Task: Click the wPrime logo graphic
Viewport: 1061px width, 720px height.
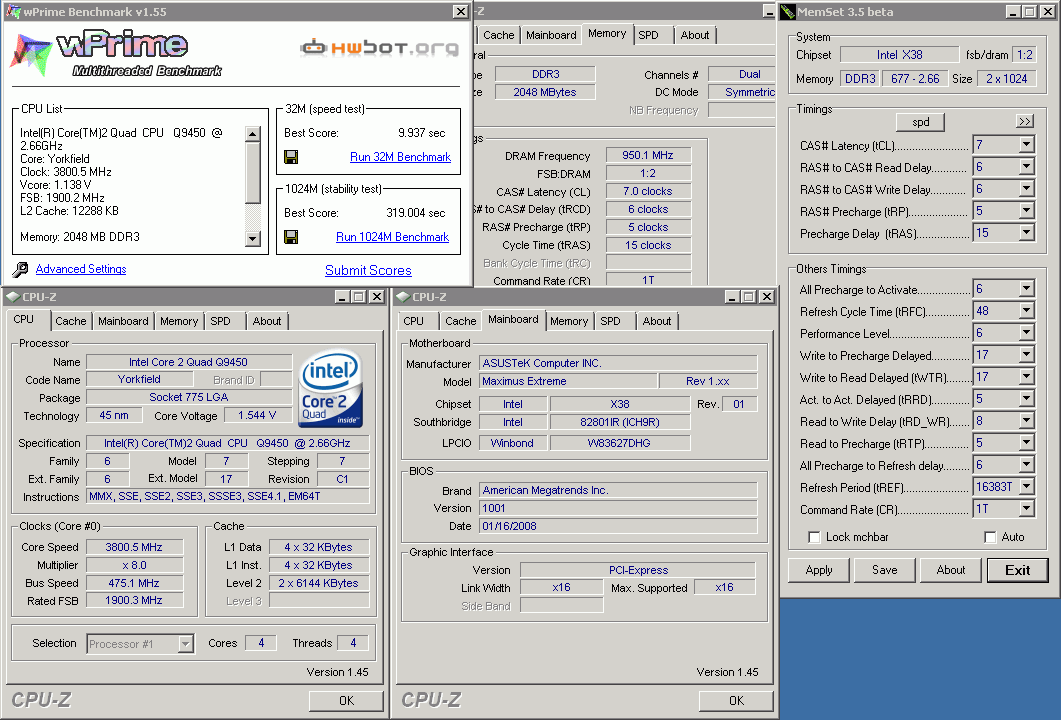Action: point(115,53)
